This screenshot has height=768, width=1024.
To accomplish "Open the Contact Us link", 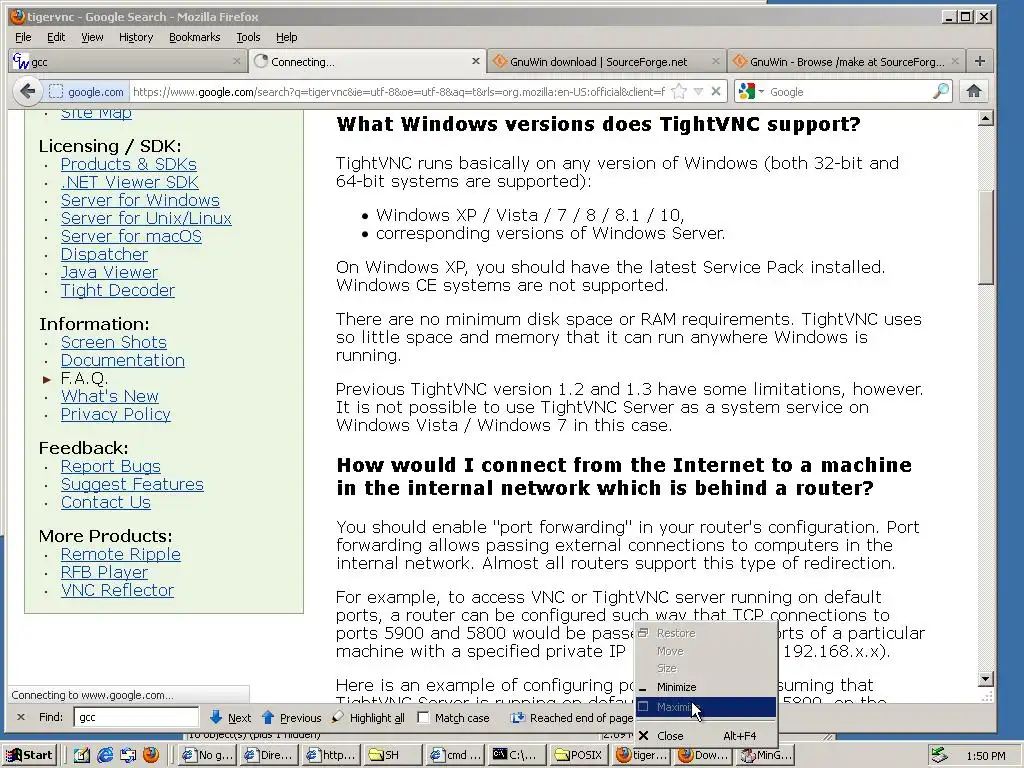I will 106,502.
